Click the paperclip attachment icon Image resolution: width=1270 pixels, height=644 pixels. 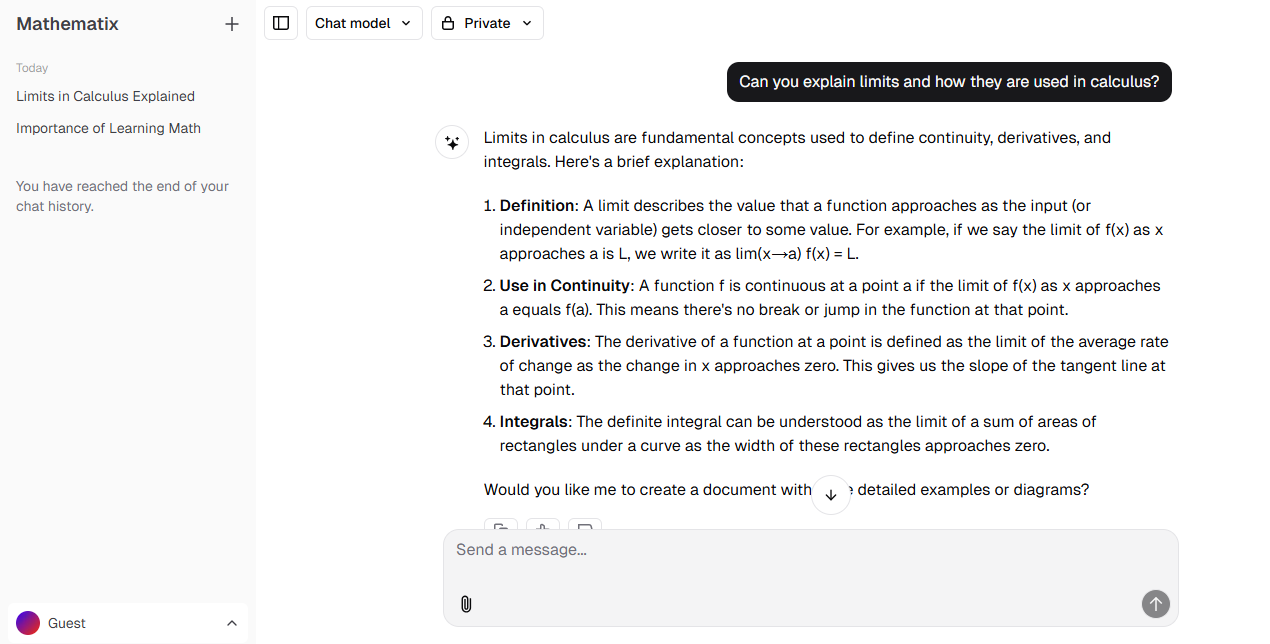pyautogui.click(x=466, y=604)
